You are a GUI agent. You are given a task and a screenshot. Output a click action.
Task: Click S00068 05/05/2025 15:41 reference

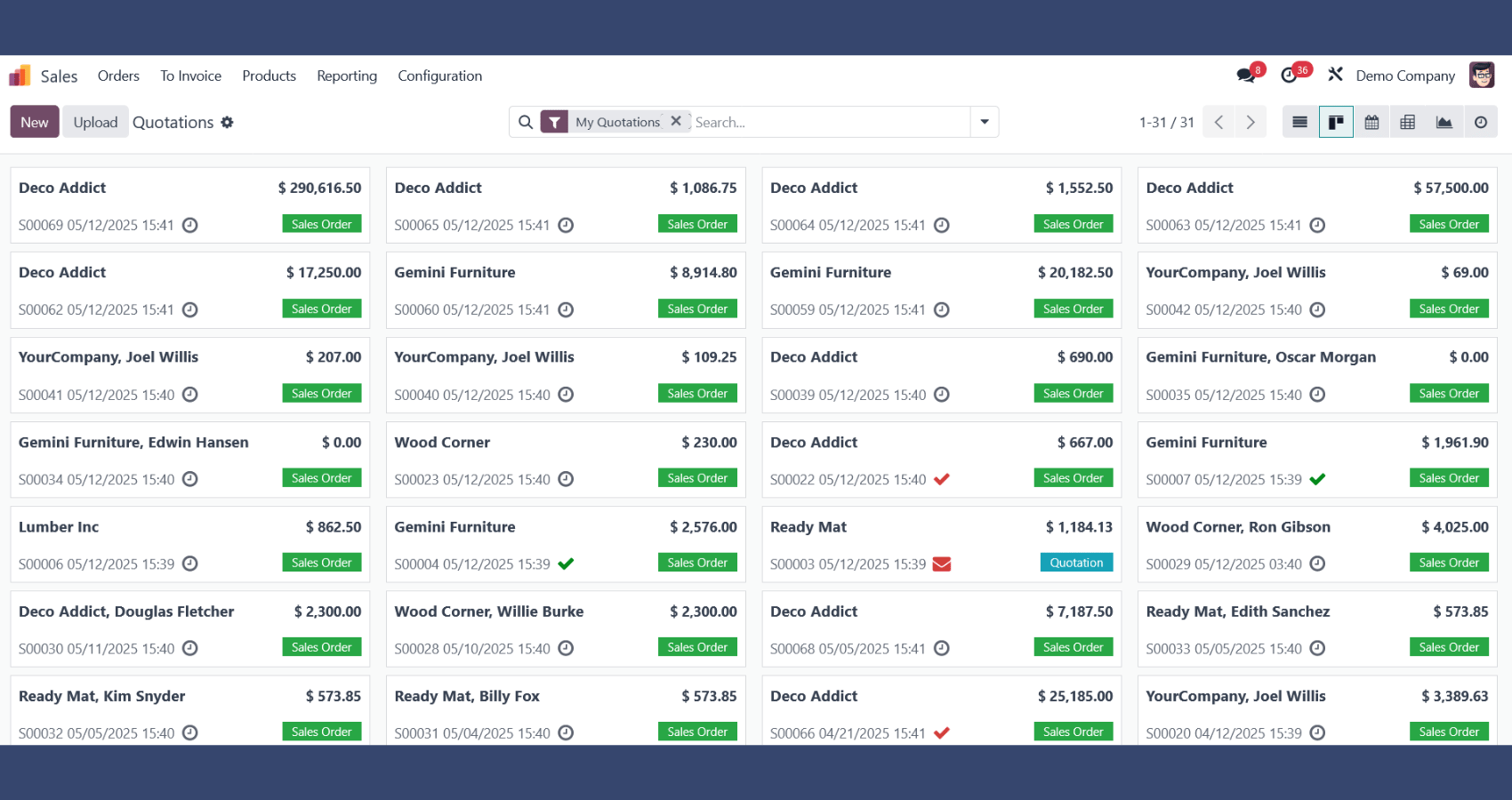[848, 649]
